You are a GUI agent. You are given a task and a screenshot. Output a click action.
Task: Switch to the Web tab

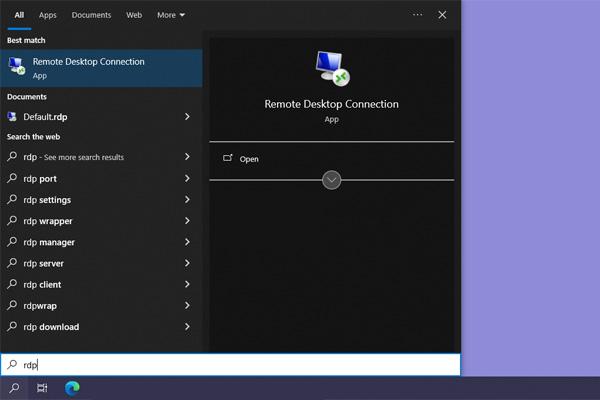134,15
